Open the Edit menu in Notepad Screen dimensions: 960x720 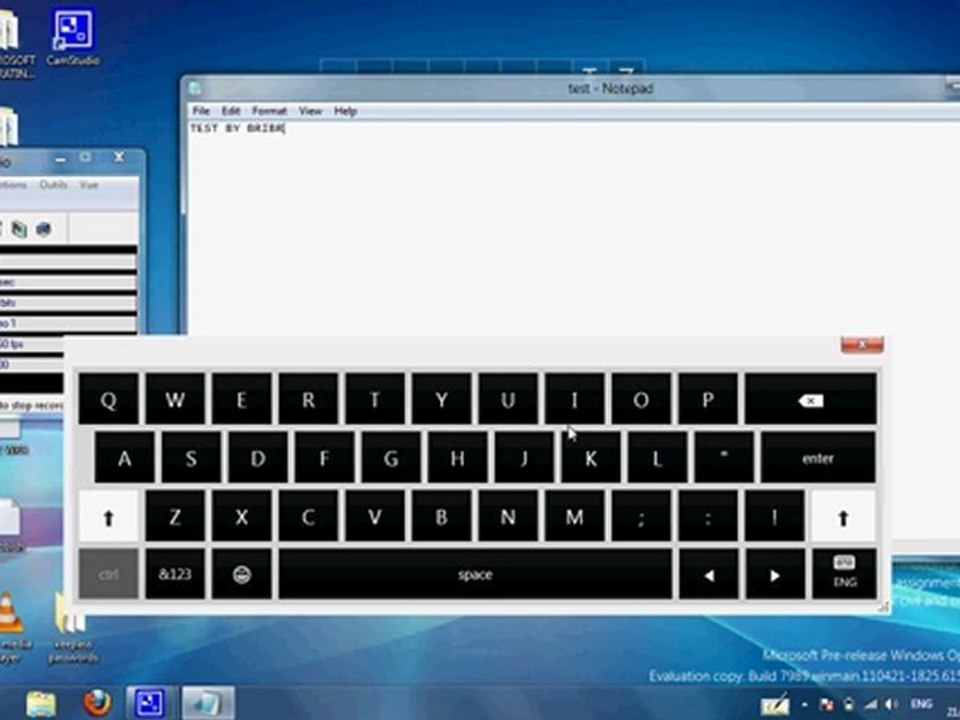230,111
